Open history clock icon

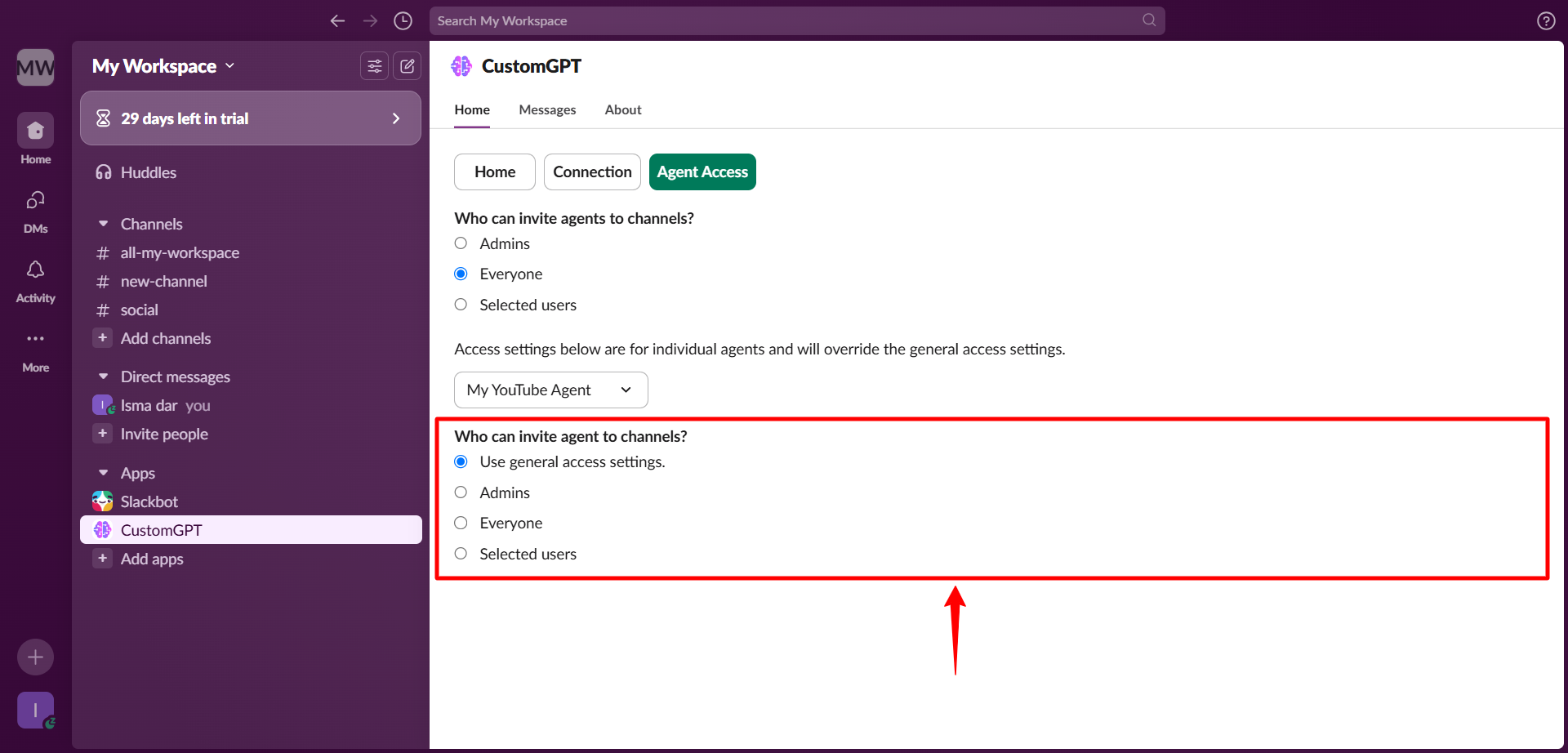pyautogui.click(x=403, y=20)
